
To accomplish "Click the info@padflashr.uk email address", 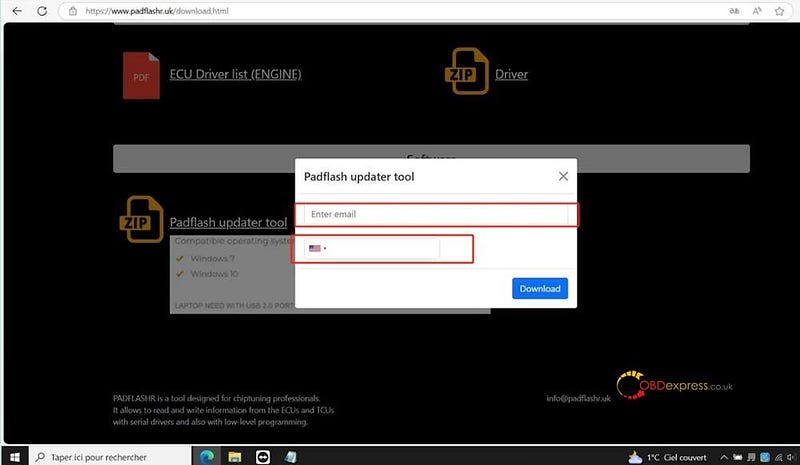I will tap(578, 398).
